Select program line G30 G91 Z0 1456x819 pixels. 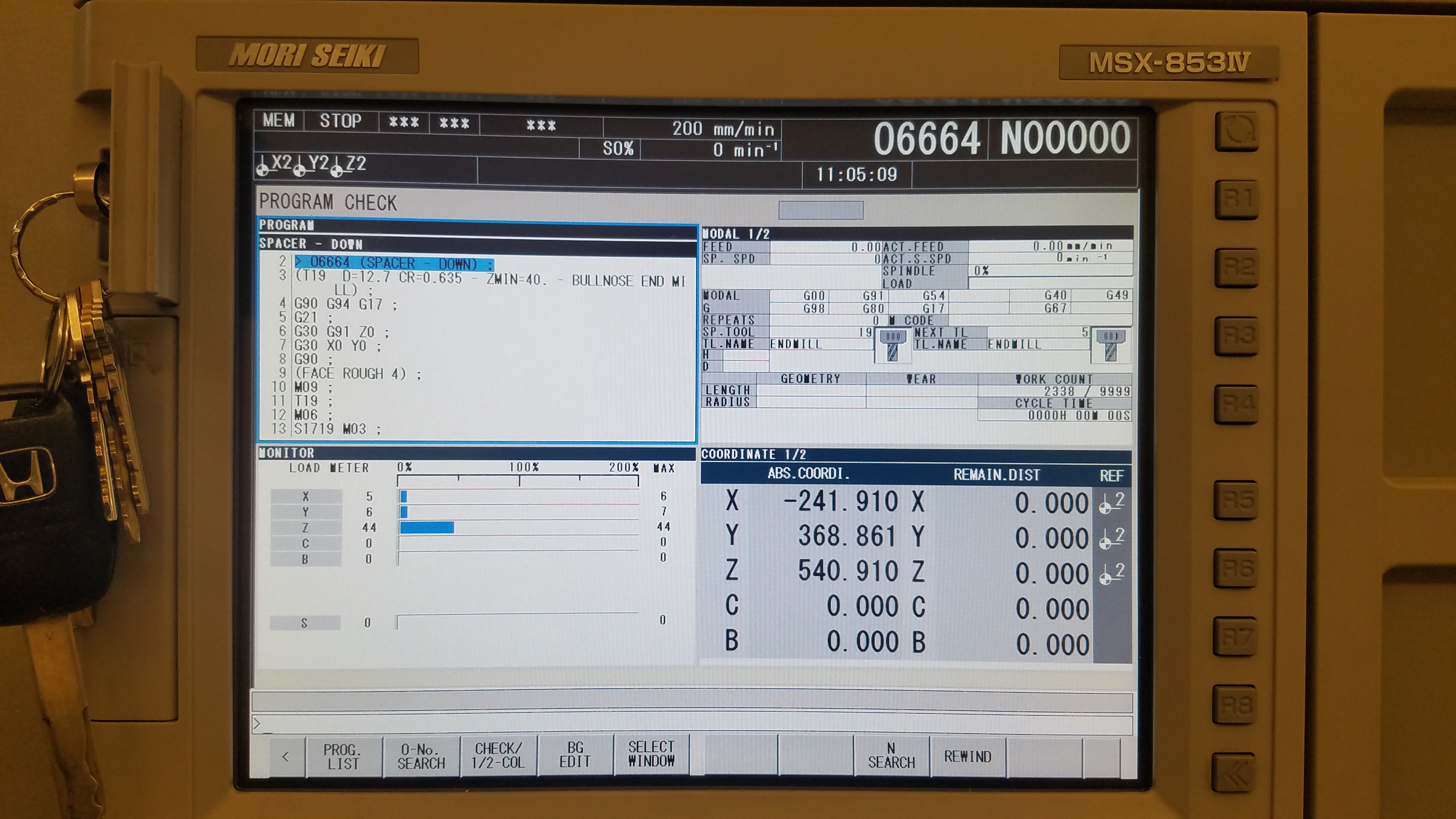click(x=341, y=331)
